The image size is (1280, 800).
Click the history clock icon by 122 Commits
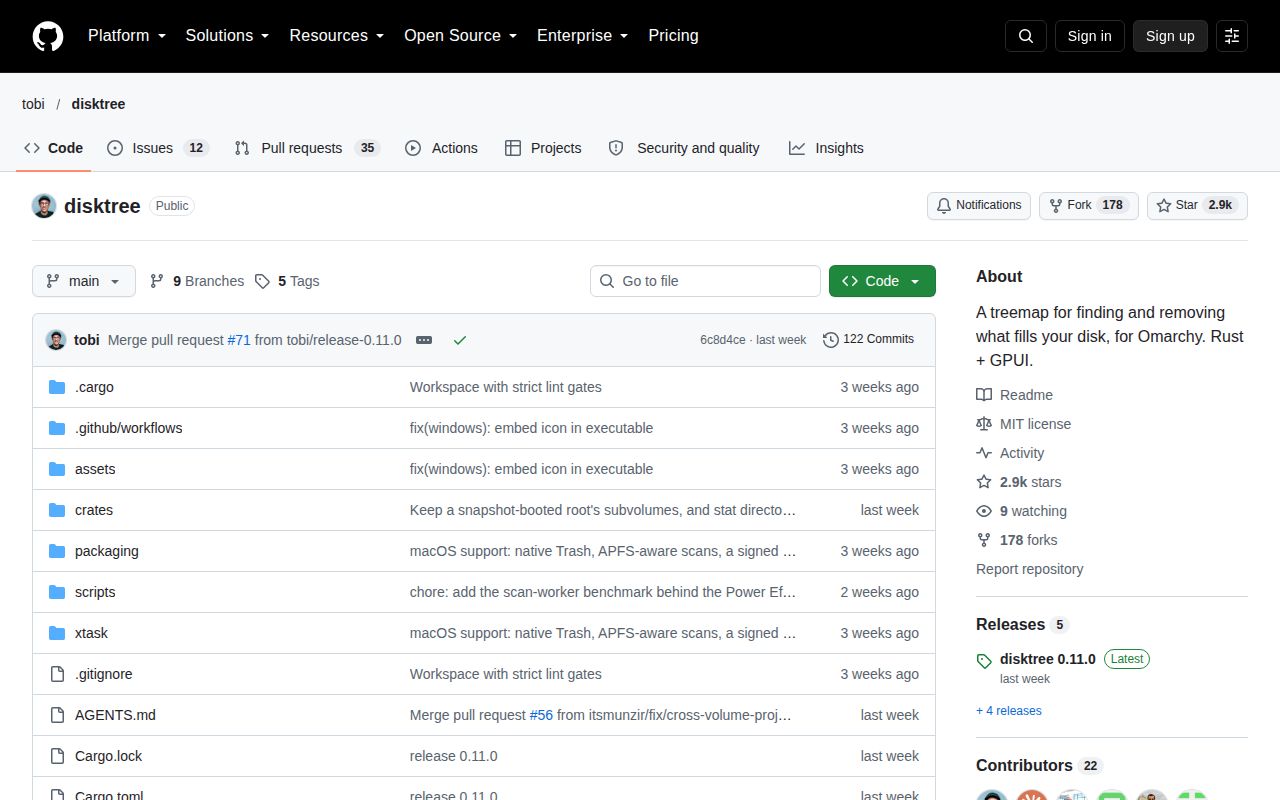tap(830, 340)
